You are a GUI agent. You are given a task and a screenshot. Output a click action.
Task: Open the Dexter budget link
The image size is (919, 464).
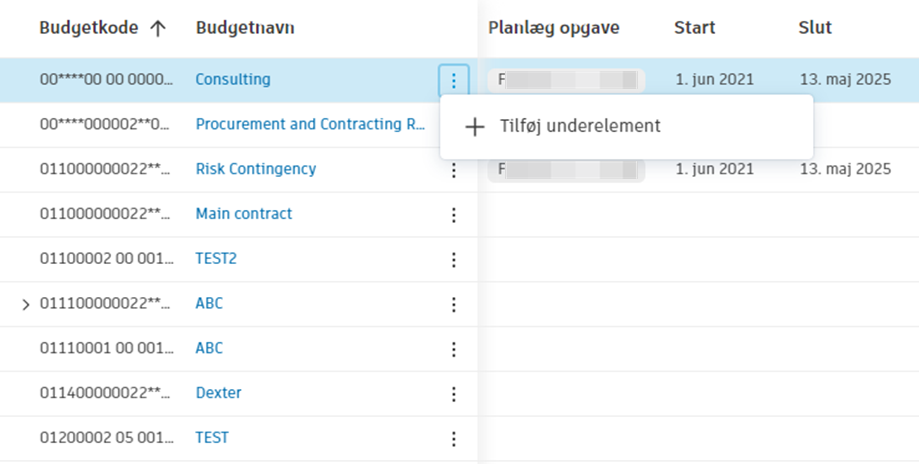point(218,393)
